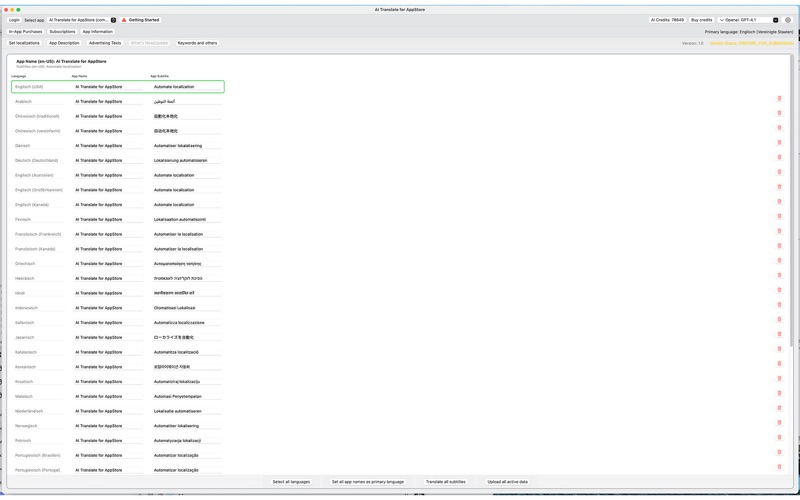
Task: Edit the Arabisch app subtitle field
Action: click(187, 102)
